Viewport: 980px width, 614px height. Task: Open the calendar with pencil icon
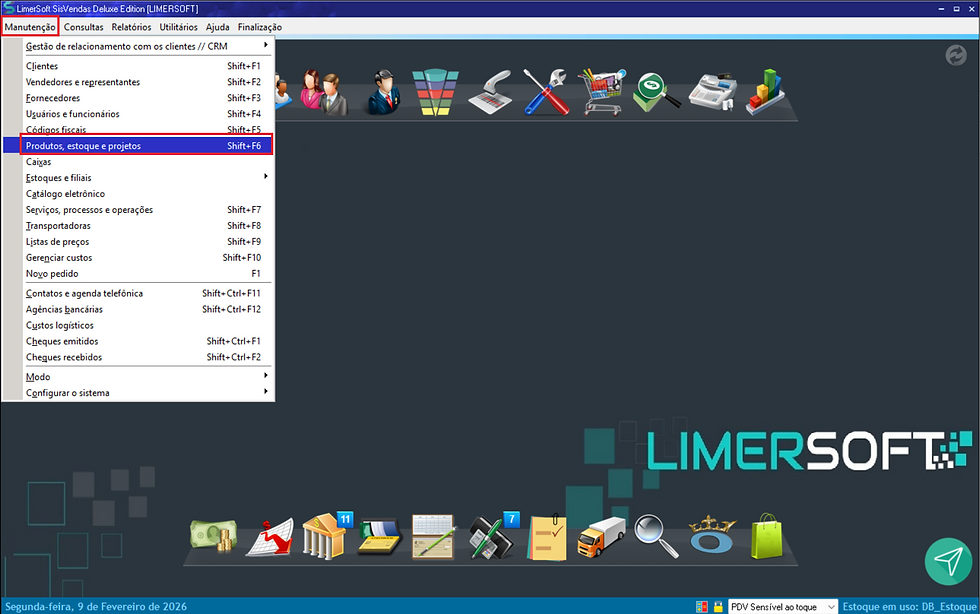coord(434,536)
